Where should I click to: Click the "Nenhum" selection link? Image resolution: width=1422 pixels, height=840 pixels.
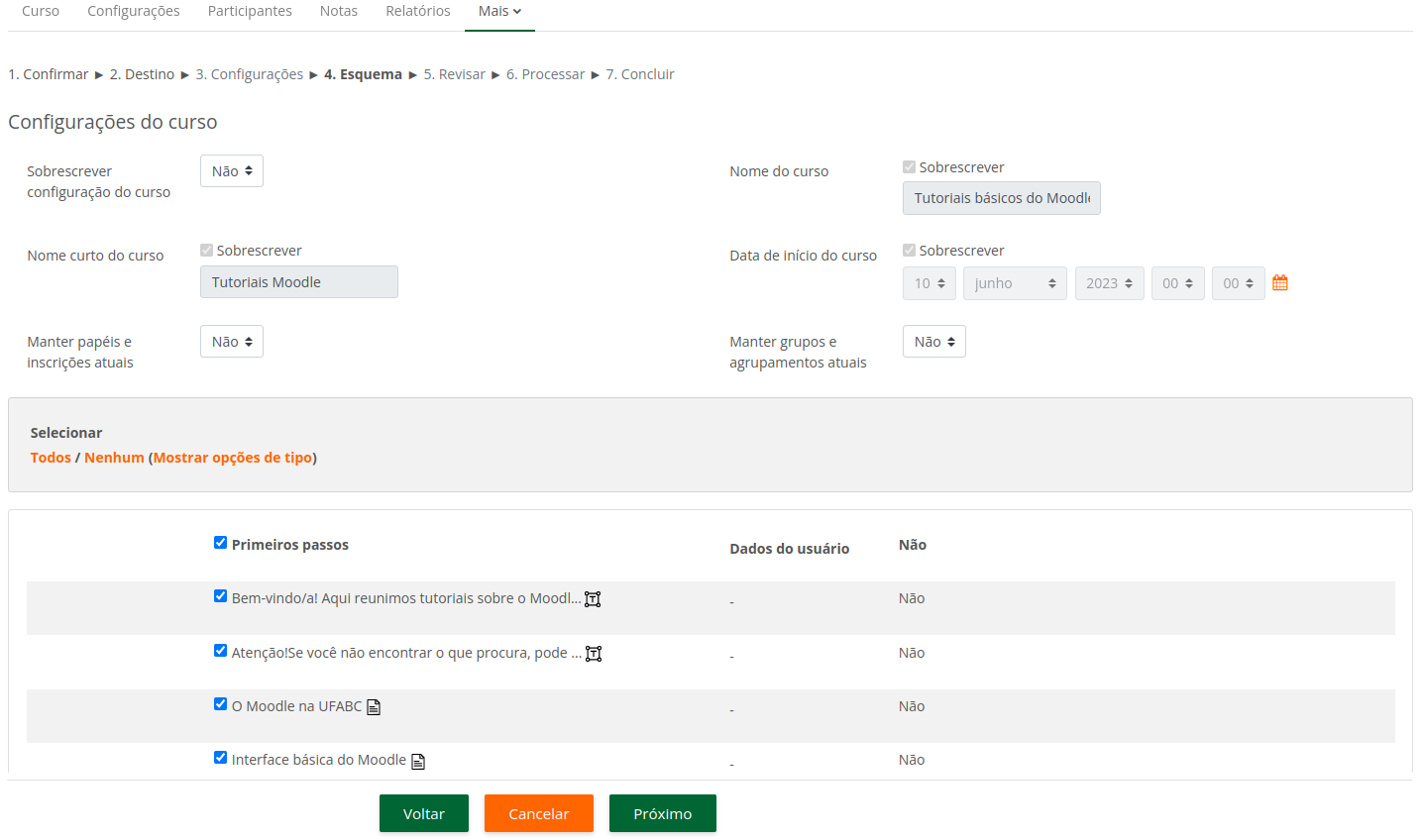114,457
